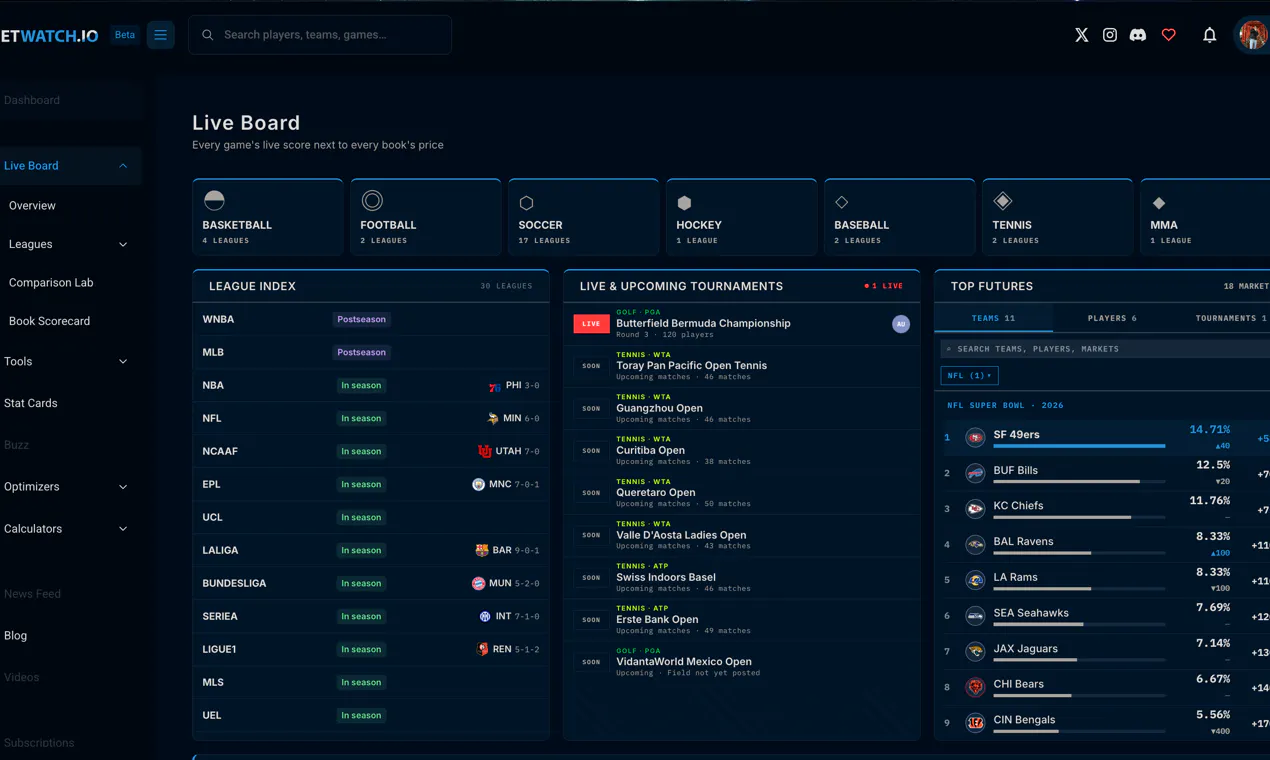Open Blog in the sidebar
This screenshot has width=1270, height=760.
pyautogui.click(x=15, y=636)
